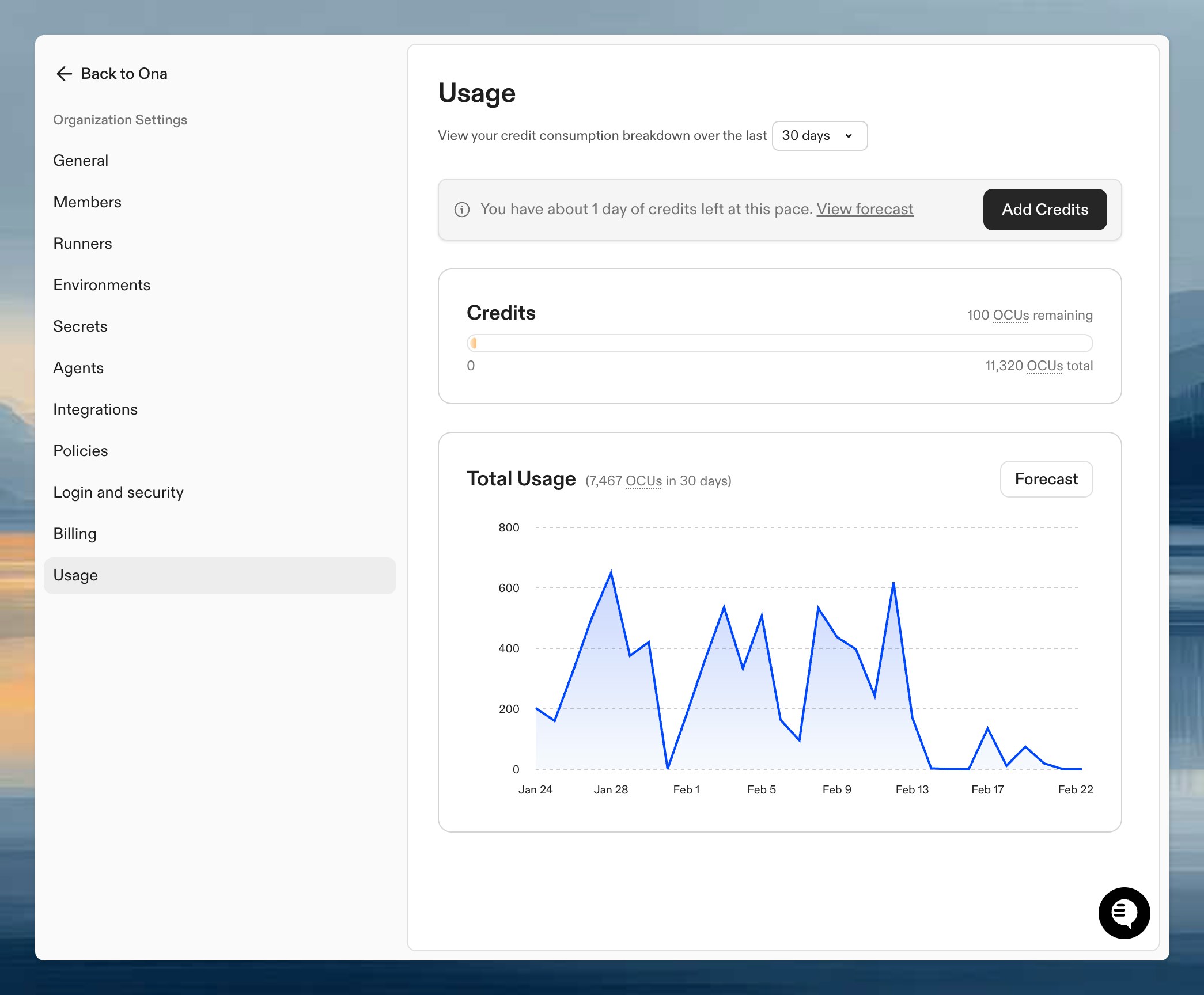
Task: Click the credits usage progress bar
Action: pos(778,343)
